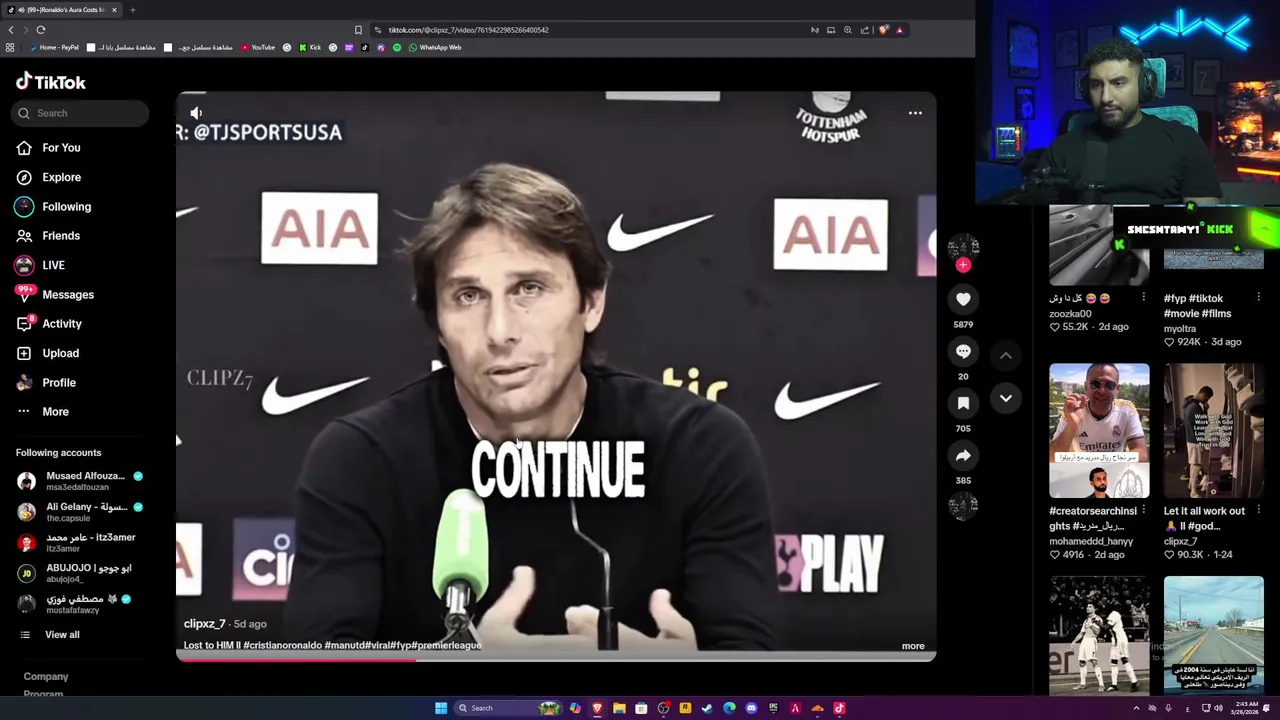Open the Friends page
Screen dimensions: 1280x720
[x=60, y=236]
